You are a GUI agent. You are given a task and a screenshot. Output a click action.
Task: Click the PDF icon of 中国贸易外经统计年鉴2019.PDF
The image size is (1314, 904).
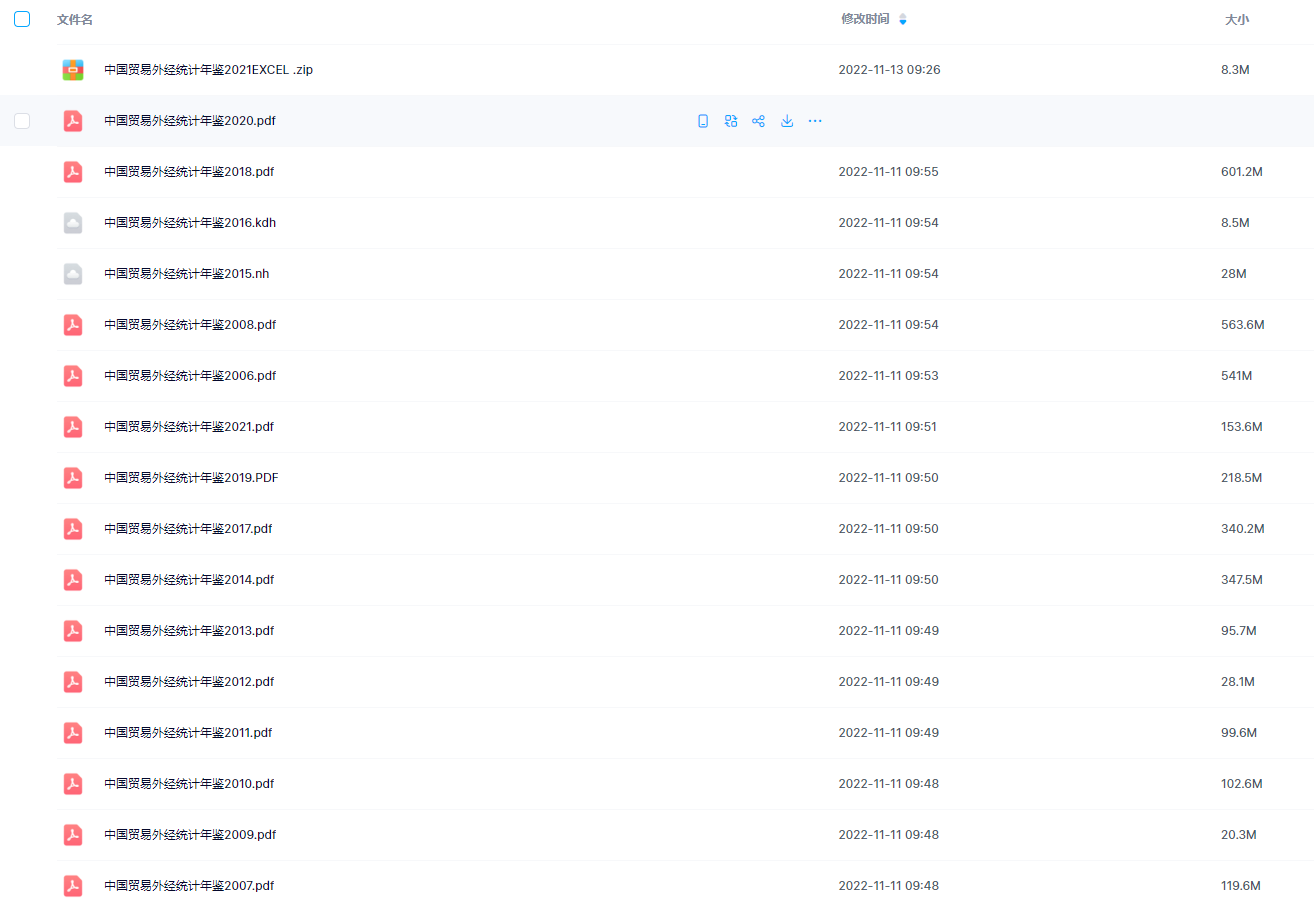tap(73, 478)
